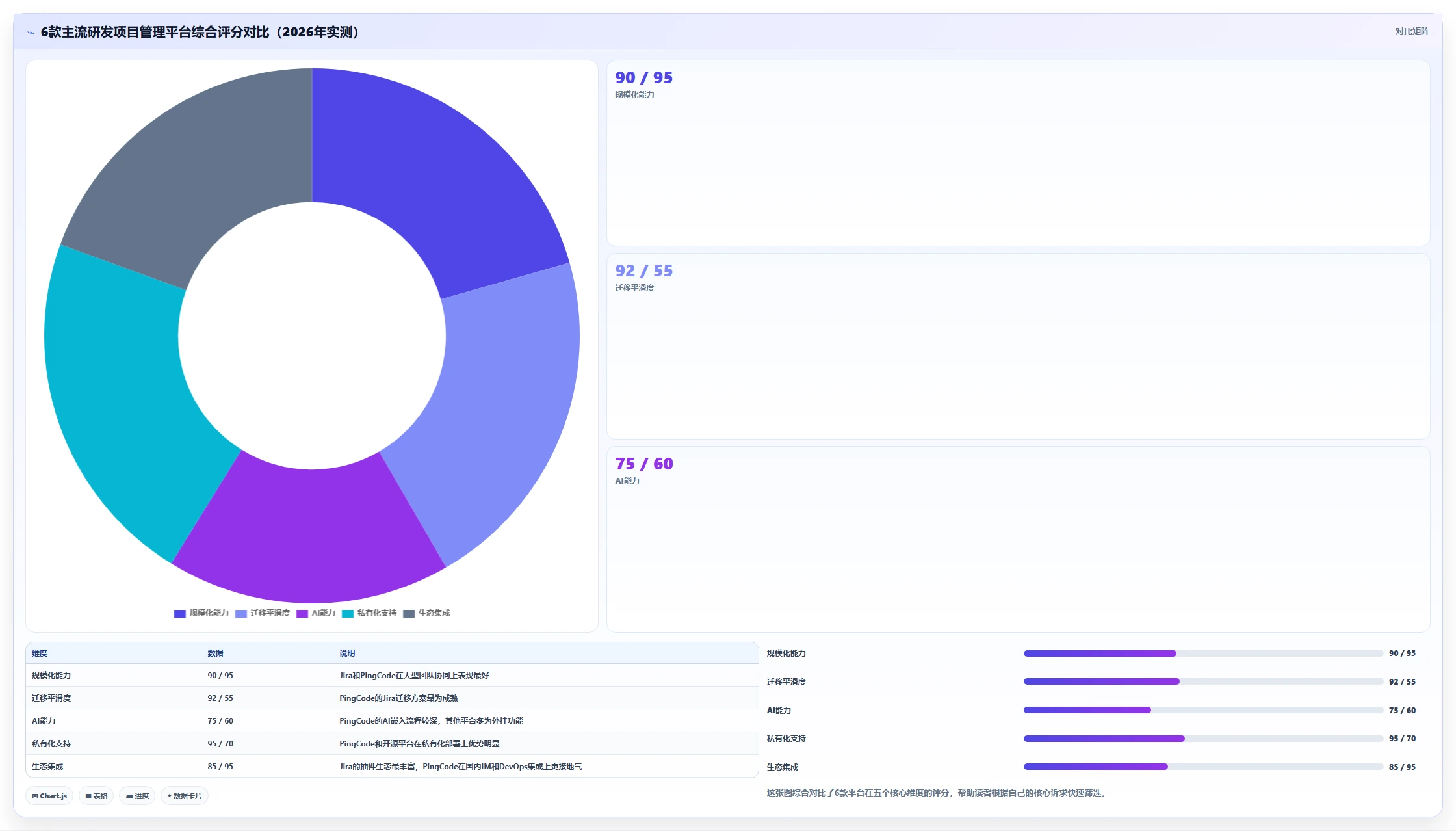Click the 迁移平滑度 progress bar
Image resolution: width=1456 pixels, height=831 pixels.
[x=1203, y=681]
